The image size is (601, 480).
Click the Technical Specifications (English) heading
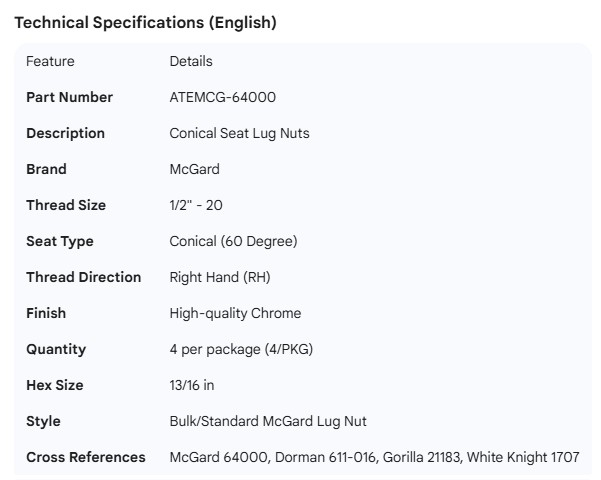pyautogui.click(x=145, y=22)
